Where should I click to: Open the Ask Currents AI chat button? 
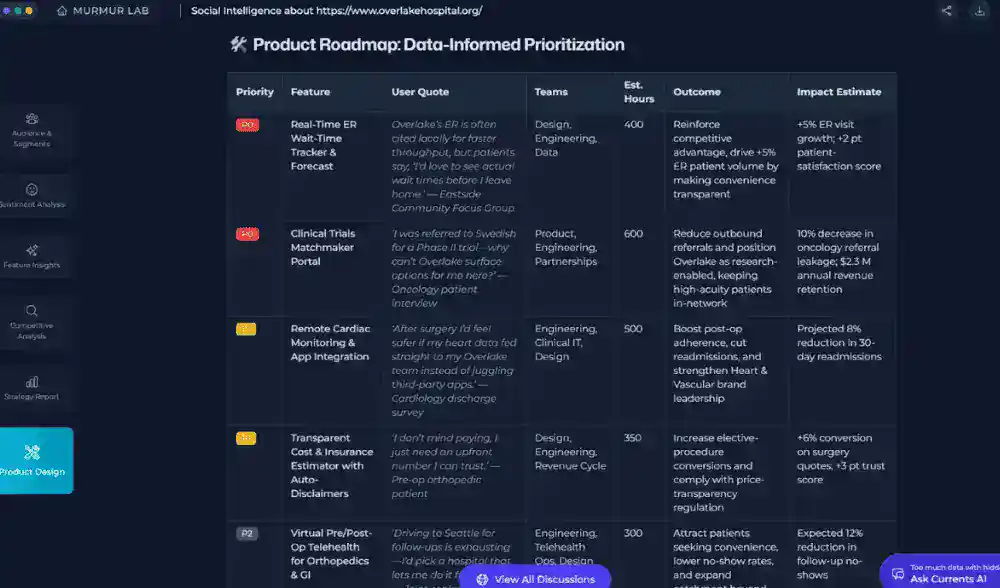940,573
